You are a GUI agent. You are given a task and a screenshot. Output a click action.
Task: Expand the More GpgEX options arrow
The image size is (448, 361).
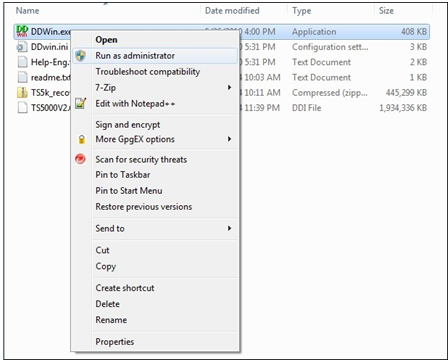click(x=229, y=139)
